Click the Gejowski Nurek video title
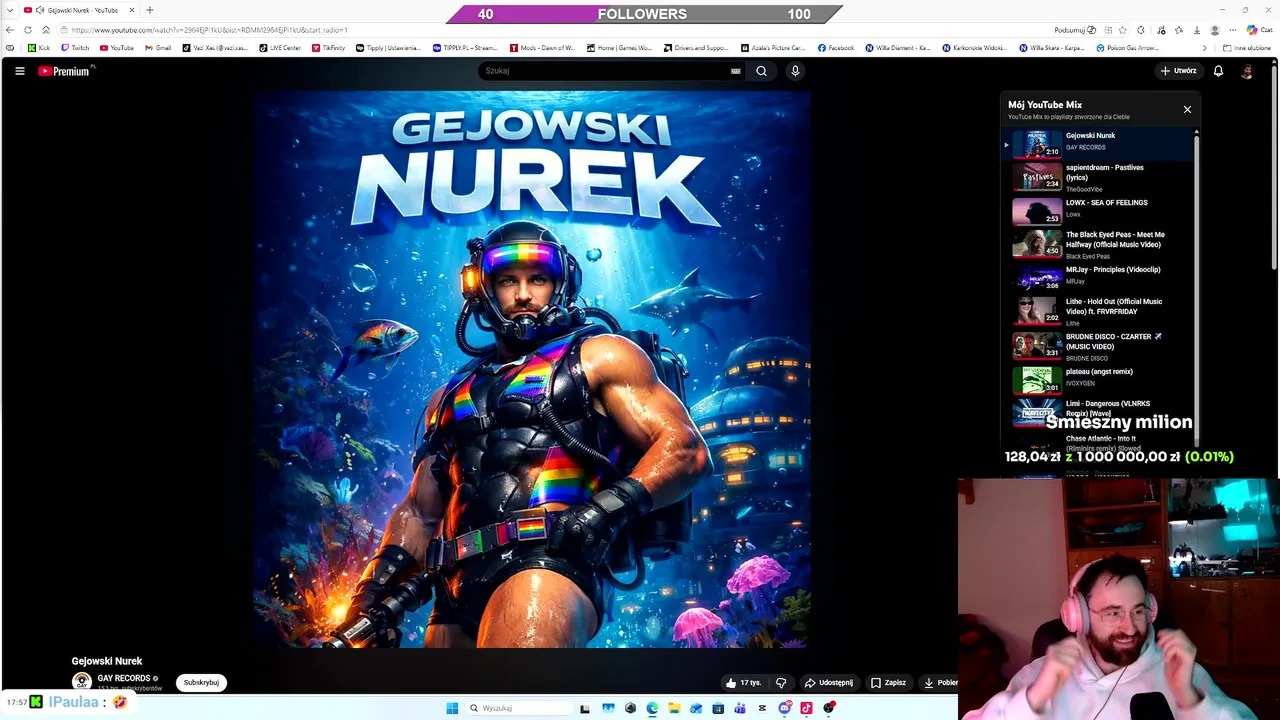The image size is (1280, 720). [107, 661]
